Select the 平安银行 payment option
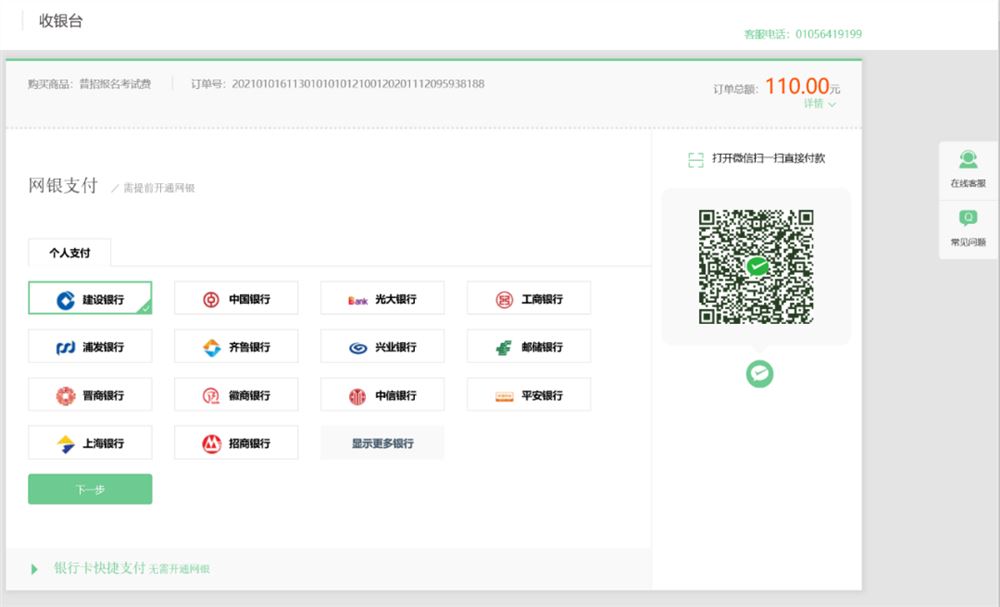The image size is (1000, 607). (x=529, y=395)
